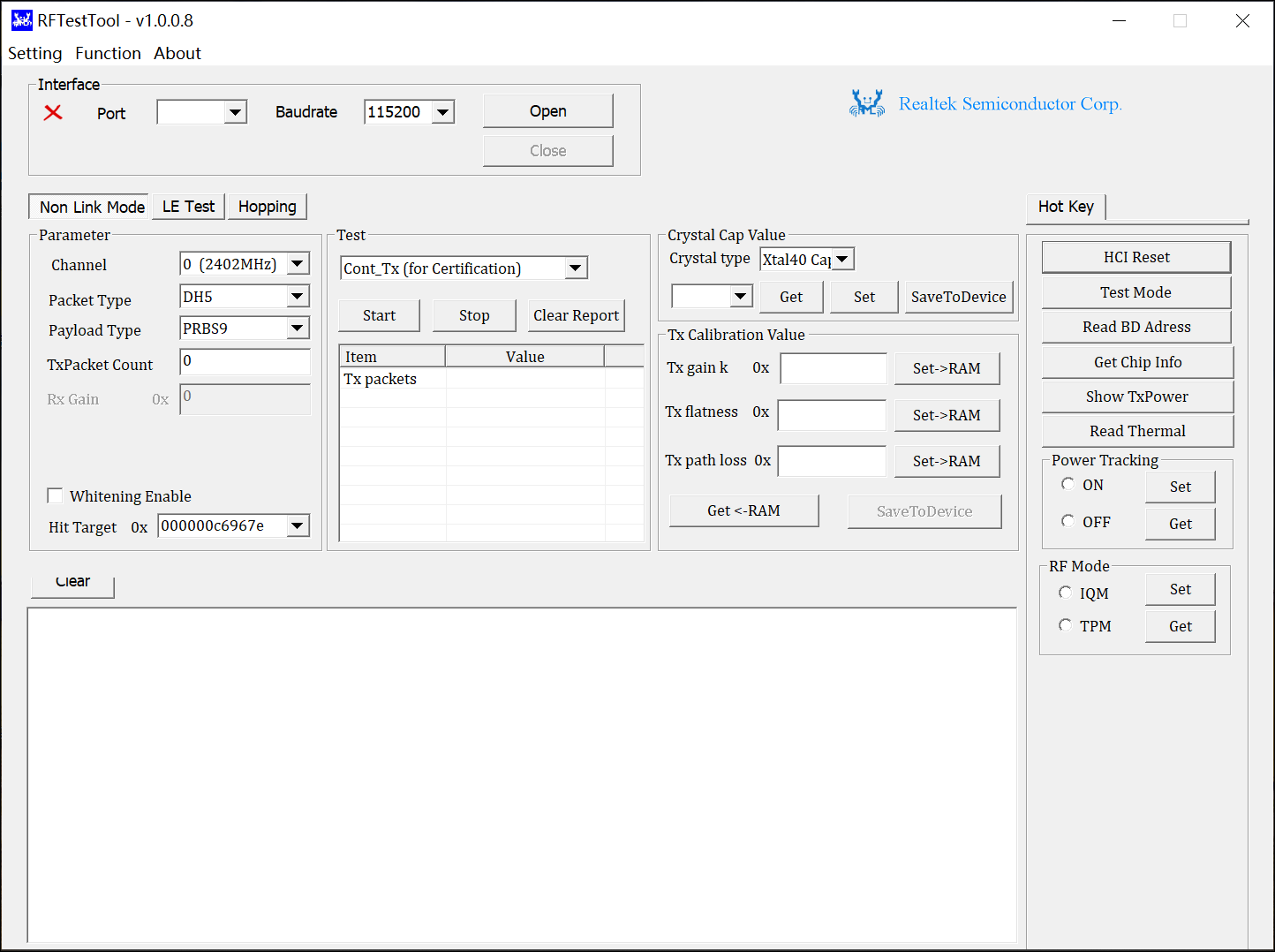Expand the Port dropdown list
The width and height of the screenshot is (1275, 952).
point(235,112)
